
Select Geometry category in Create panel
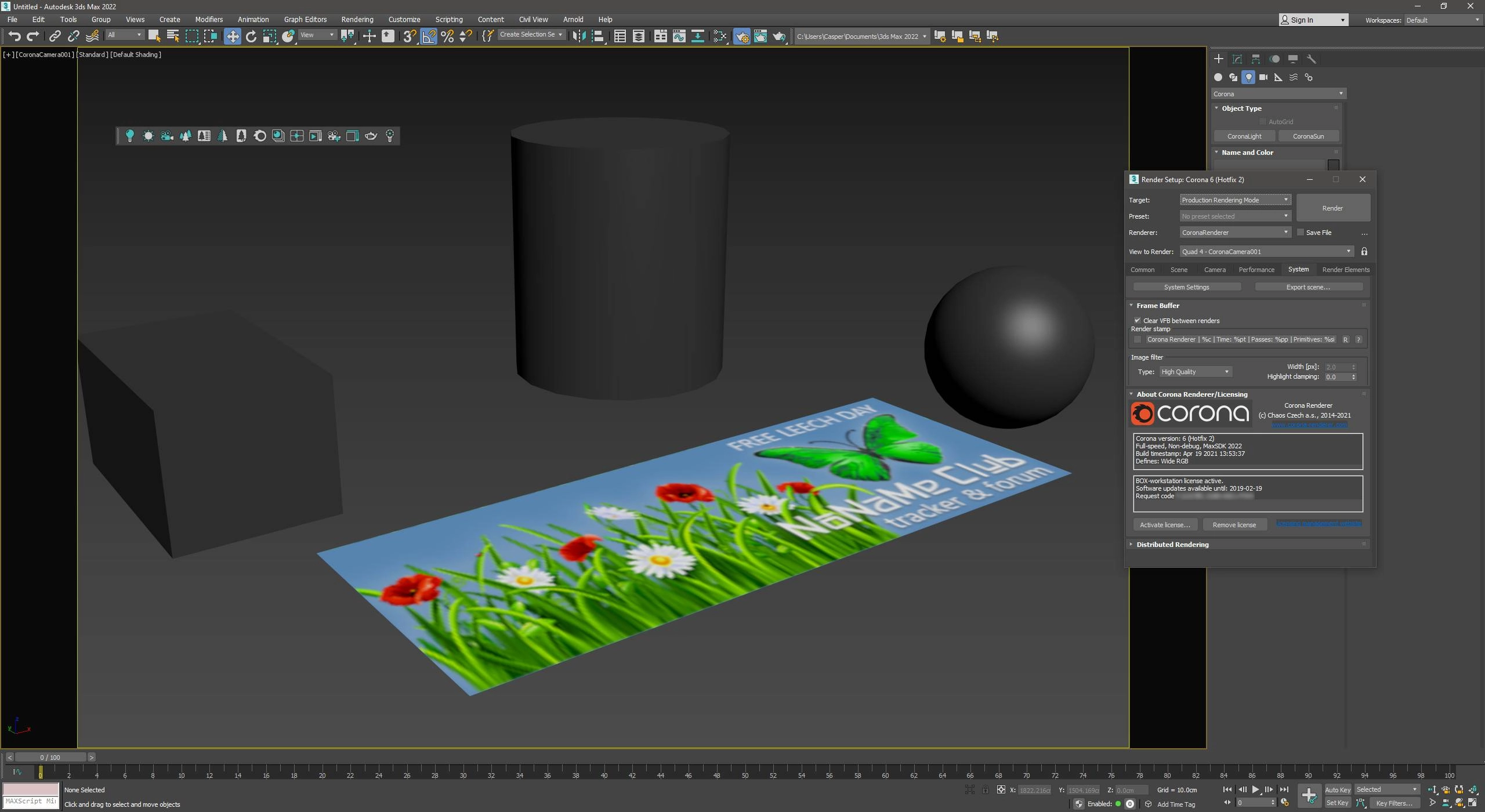pos(1218,77)
